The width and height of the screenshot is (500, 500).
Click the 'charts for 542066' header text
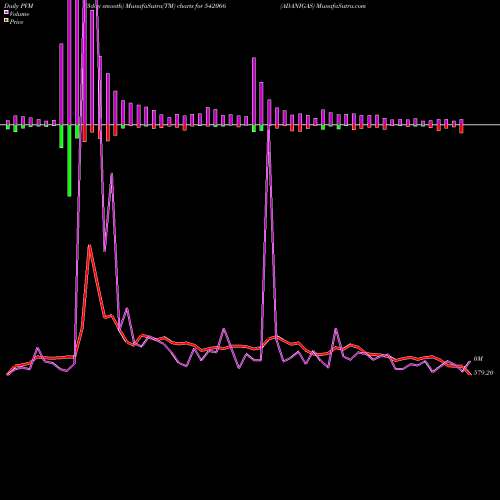coord(201,6)
